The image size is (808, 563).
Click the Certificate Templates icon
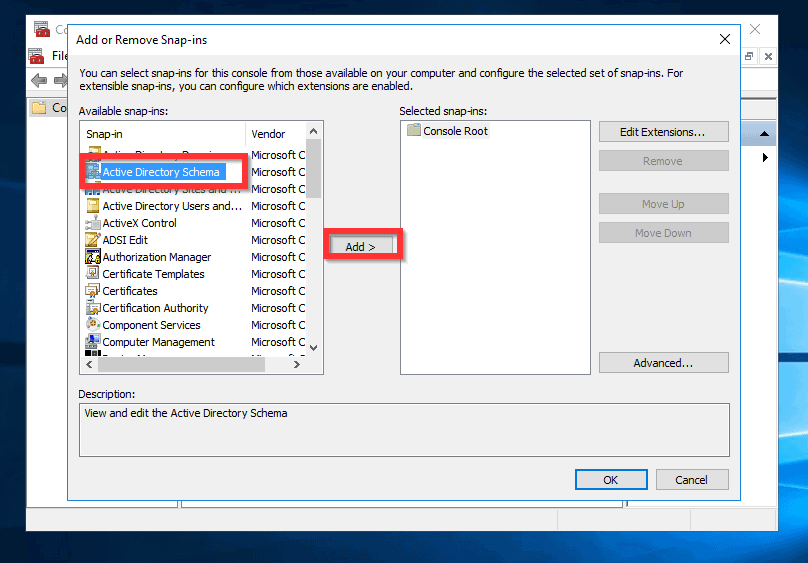(x=93, y=274)
